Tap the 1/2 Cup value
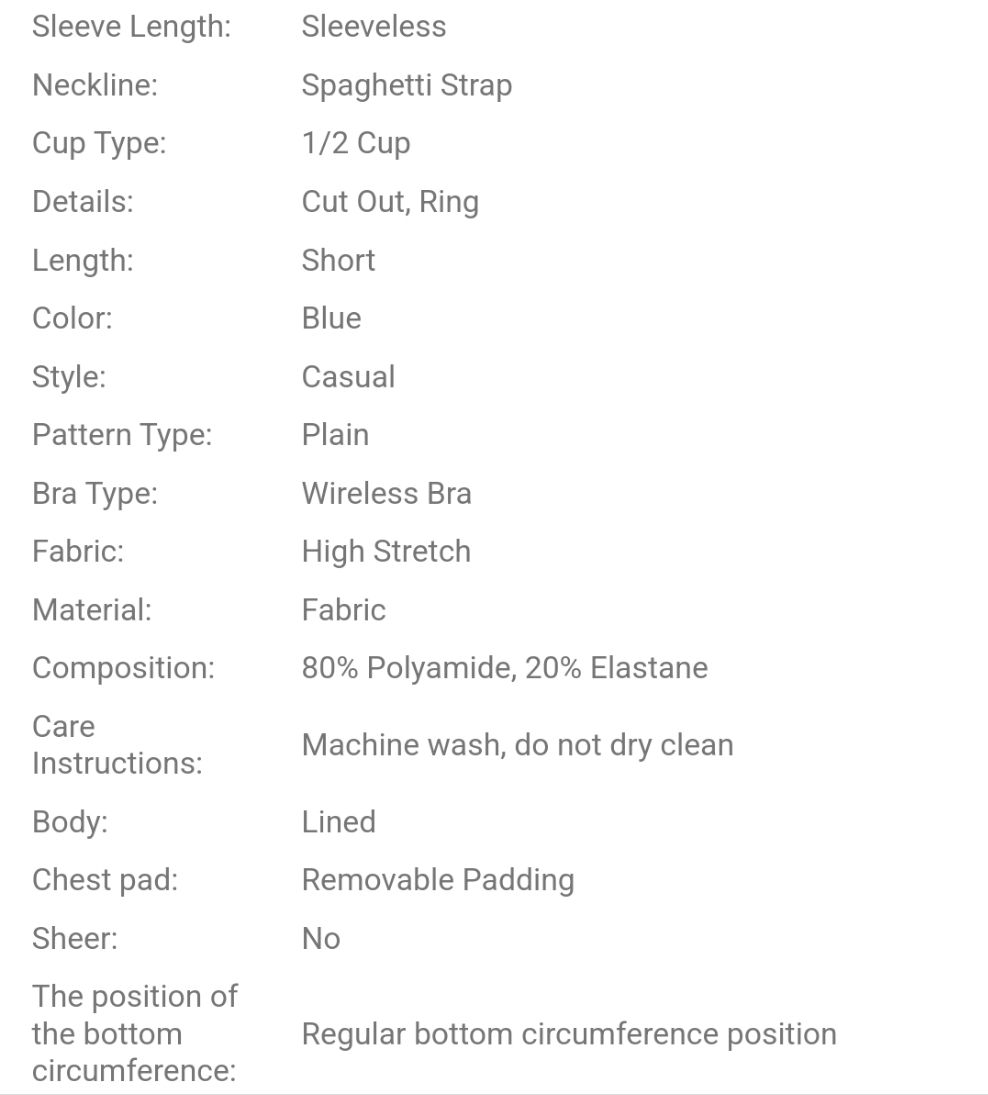Image resolution: width=988 pixels, height=1095 pixels. click(x=355, y=143)
